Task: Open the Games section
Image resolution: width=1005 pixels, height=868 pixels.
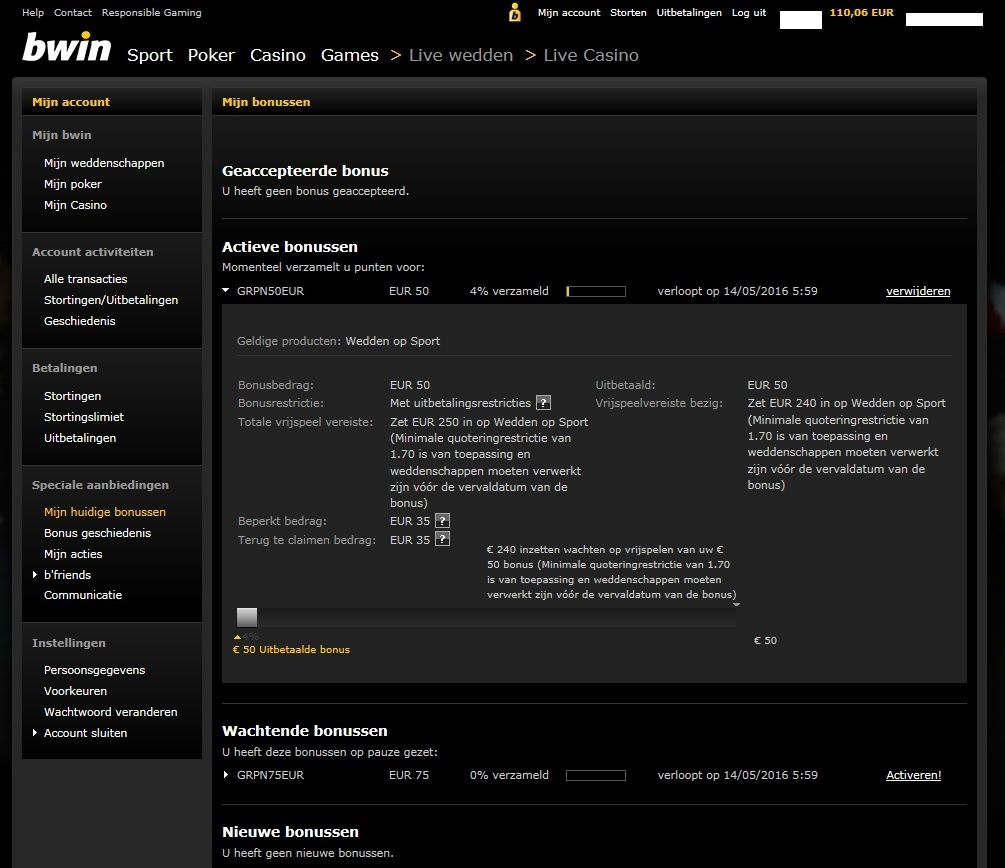Action: pyautogui.click(x=350, y=55)
